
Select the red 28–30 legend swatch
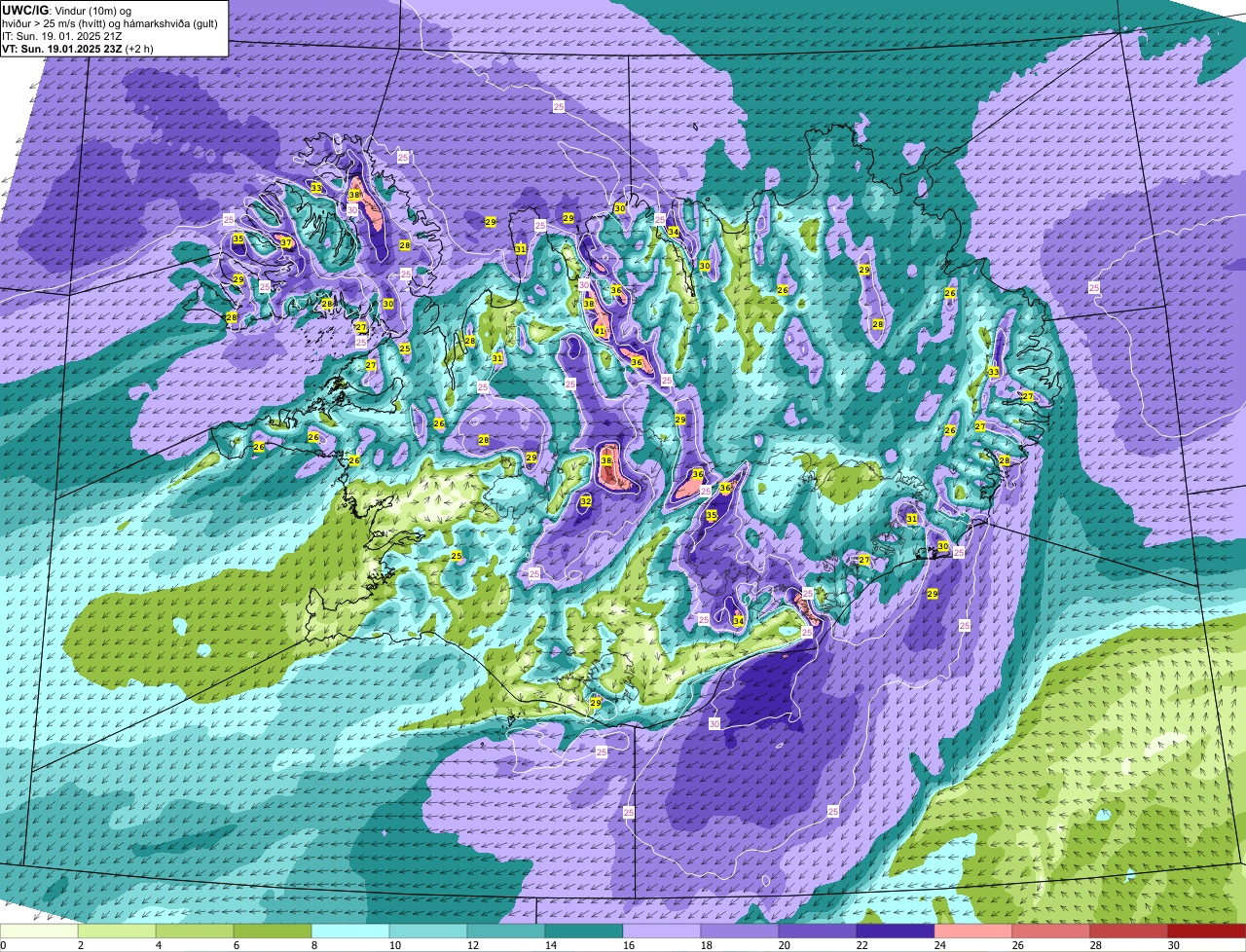(1129, 932)
